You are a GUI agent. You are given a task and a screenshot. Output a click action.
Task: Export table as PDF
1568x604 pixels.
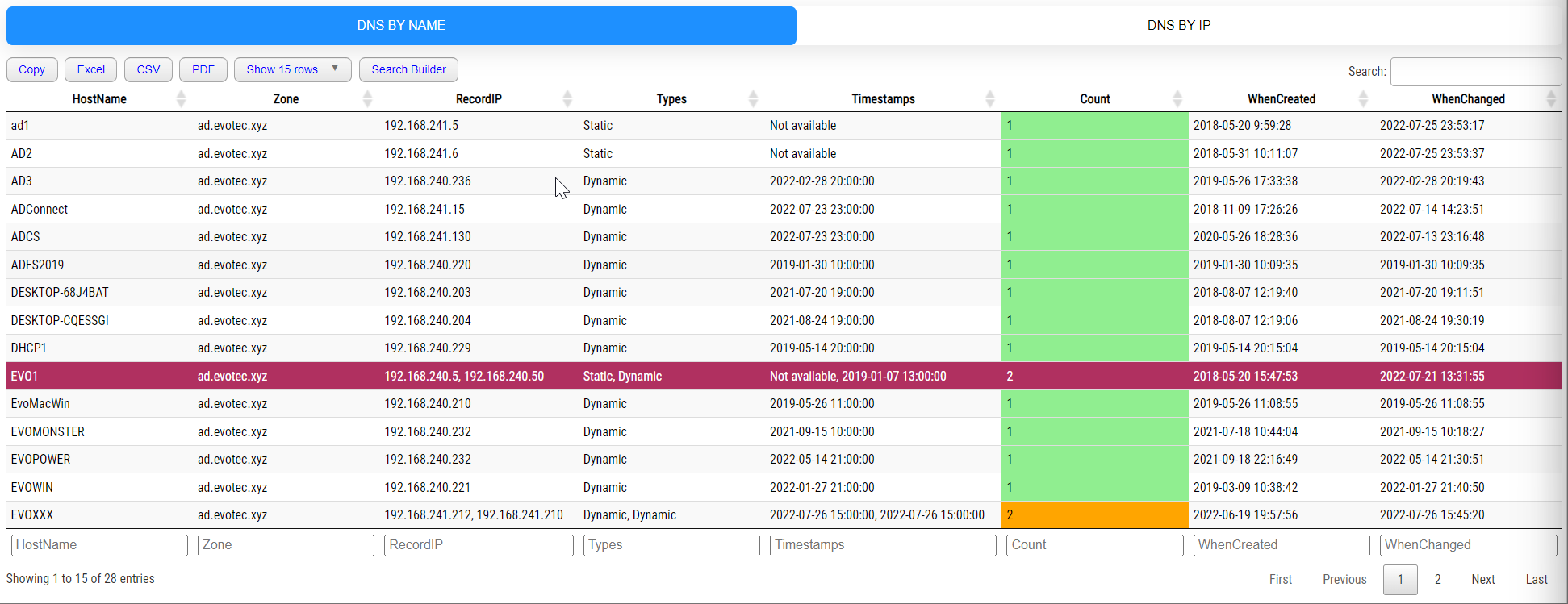pyautogui.click(x=203, y=69)
